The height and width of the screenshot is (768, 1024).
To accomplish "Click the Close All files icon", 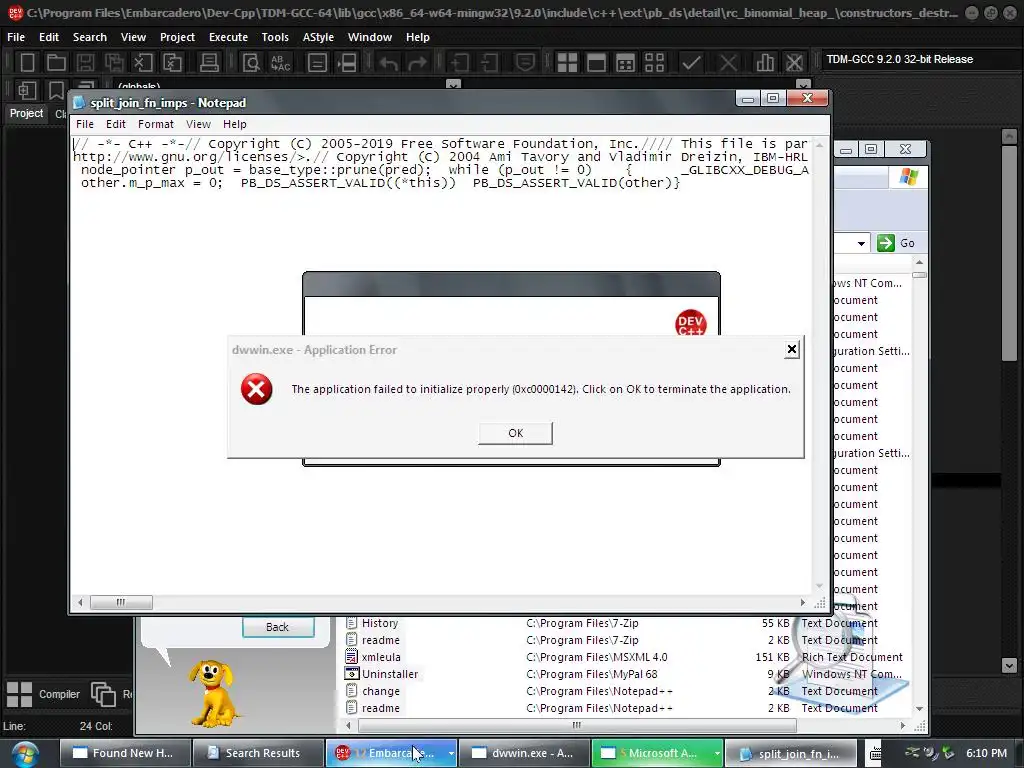I will point(172,63).
